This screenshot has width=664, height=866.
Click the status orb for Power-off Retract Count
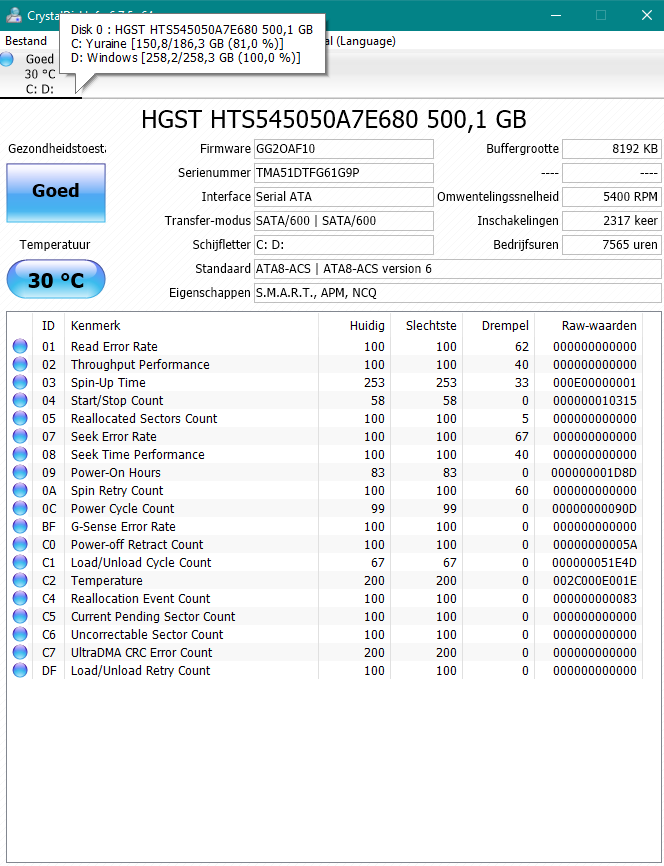tap(20, 545)
